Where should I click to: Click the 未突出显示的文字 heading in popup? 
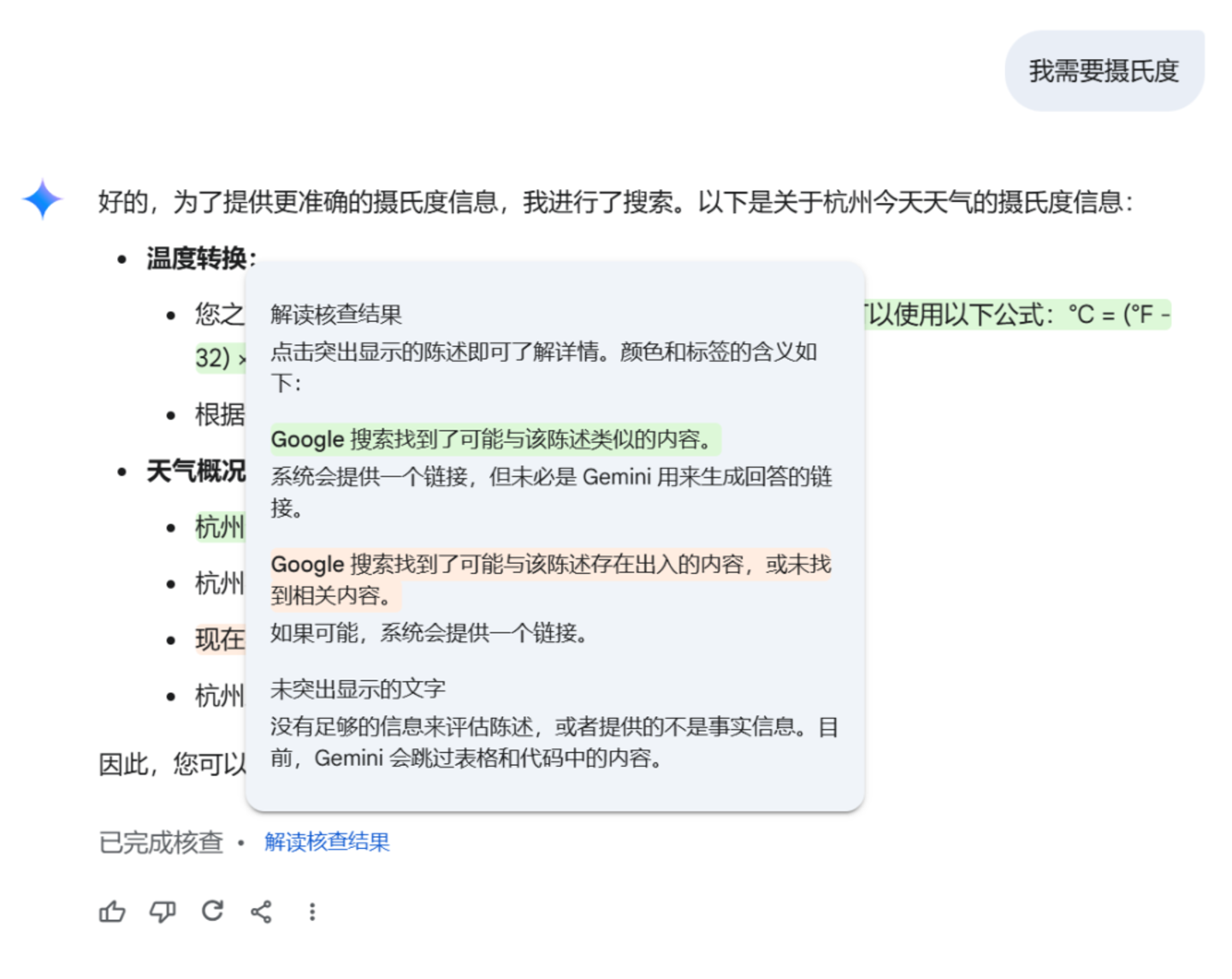[x=358, y=689]
